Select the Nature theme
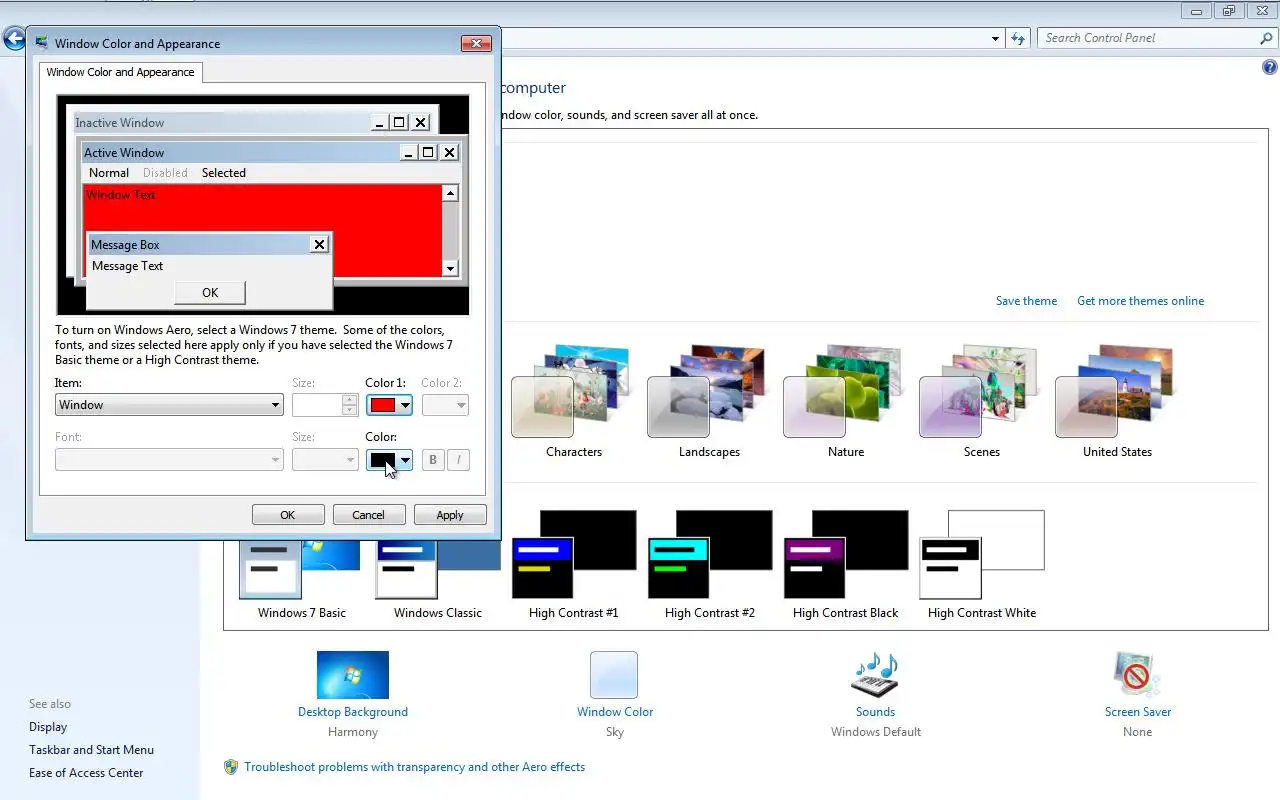The width and height of the screenshot is (1280, 800). (x=845, y=400)
